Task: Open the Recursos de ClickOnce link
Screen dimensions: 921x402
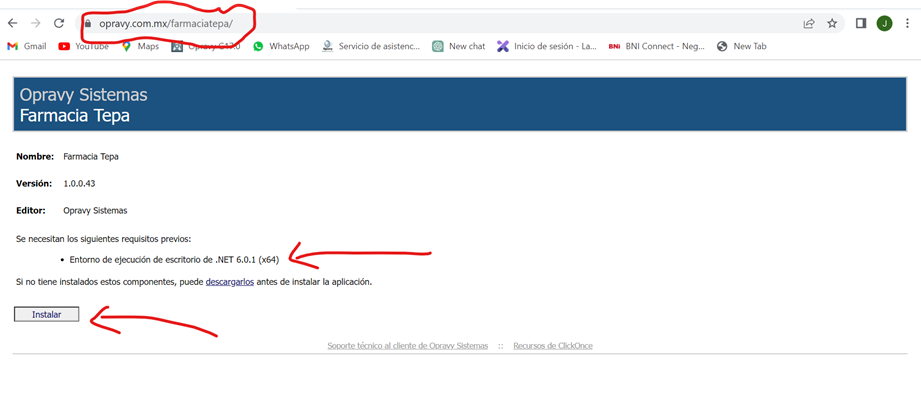Action: (x=553, y=346)
